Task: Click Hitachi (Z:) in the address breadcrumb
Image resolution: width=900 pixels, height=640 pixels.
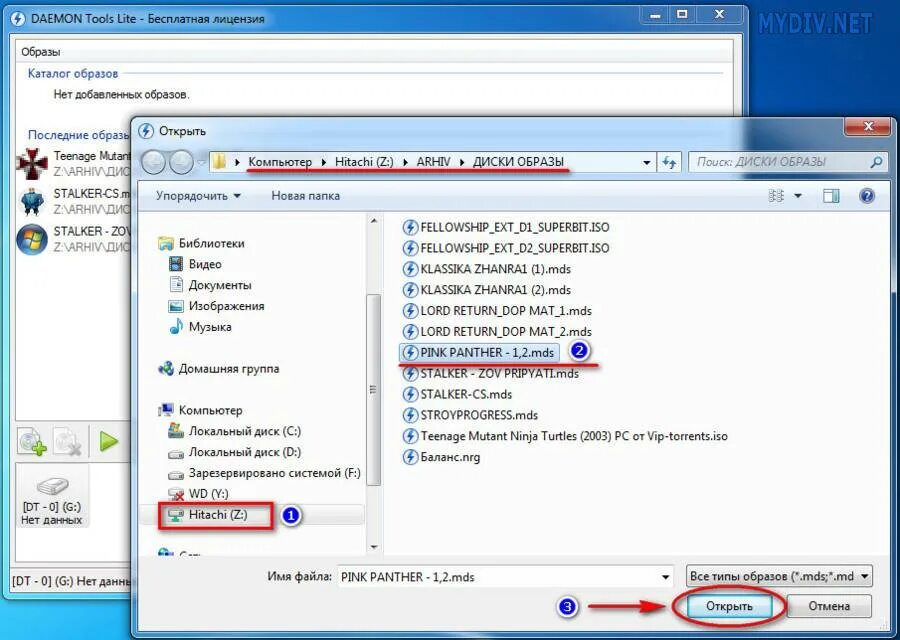Action: pos(364,162)
